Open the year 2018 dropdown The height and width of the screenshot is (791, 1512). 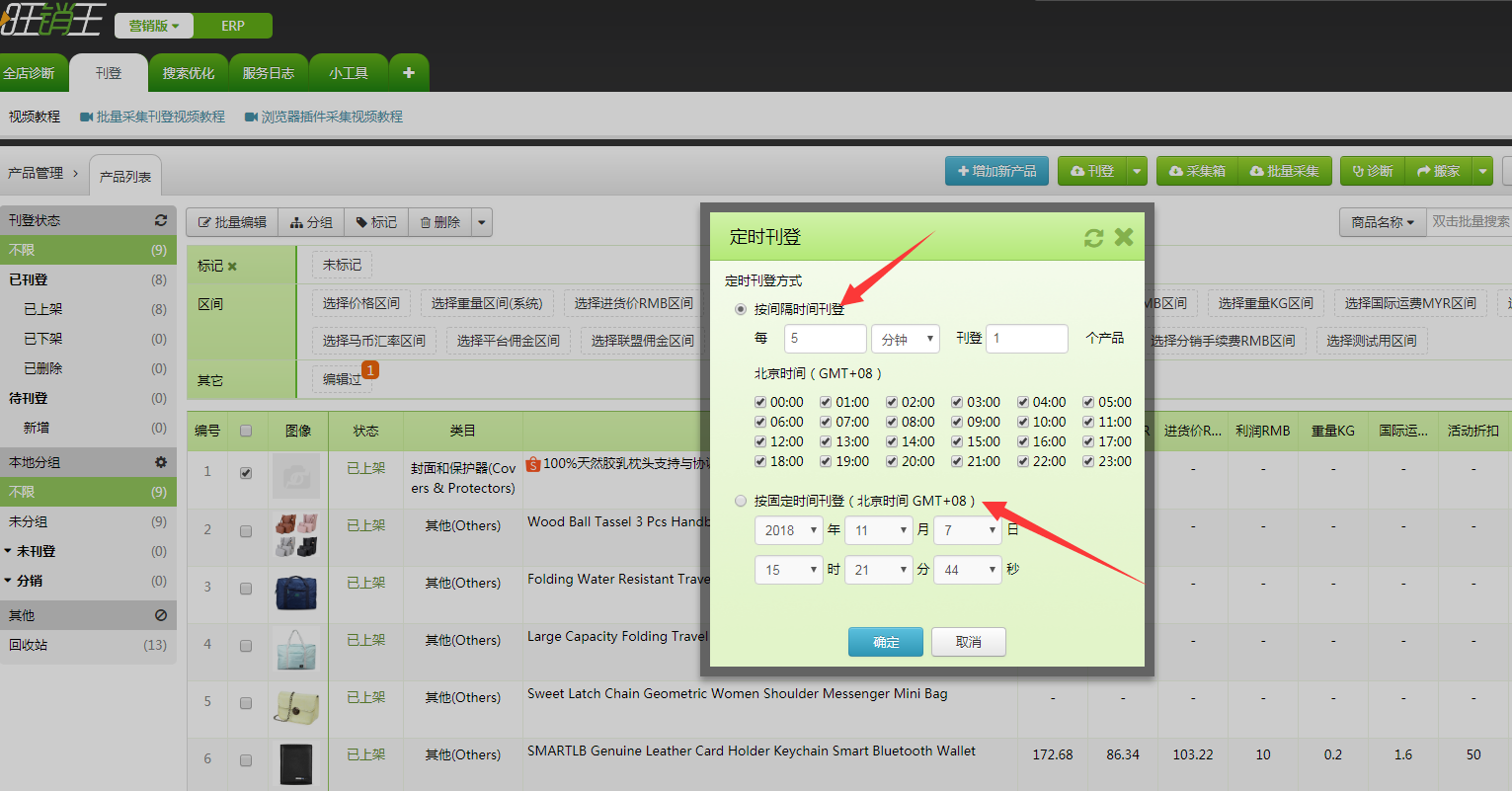pyautogui.click(x=789, y=530)
